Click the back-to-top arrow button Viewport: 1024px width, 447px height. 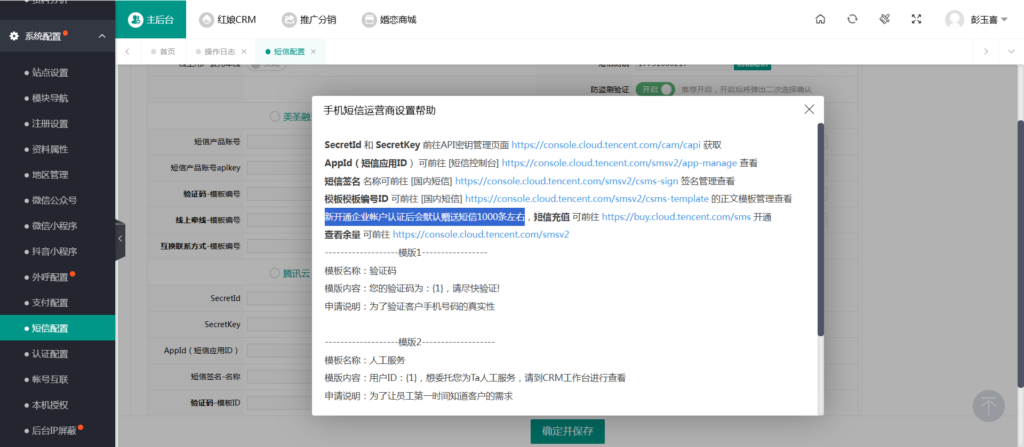pyautogui.click(x=989, y=406)
